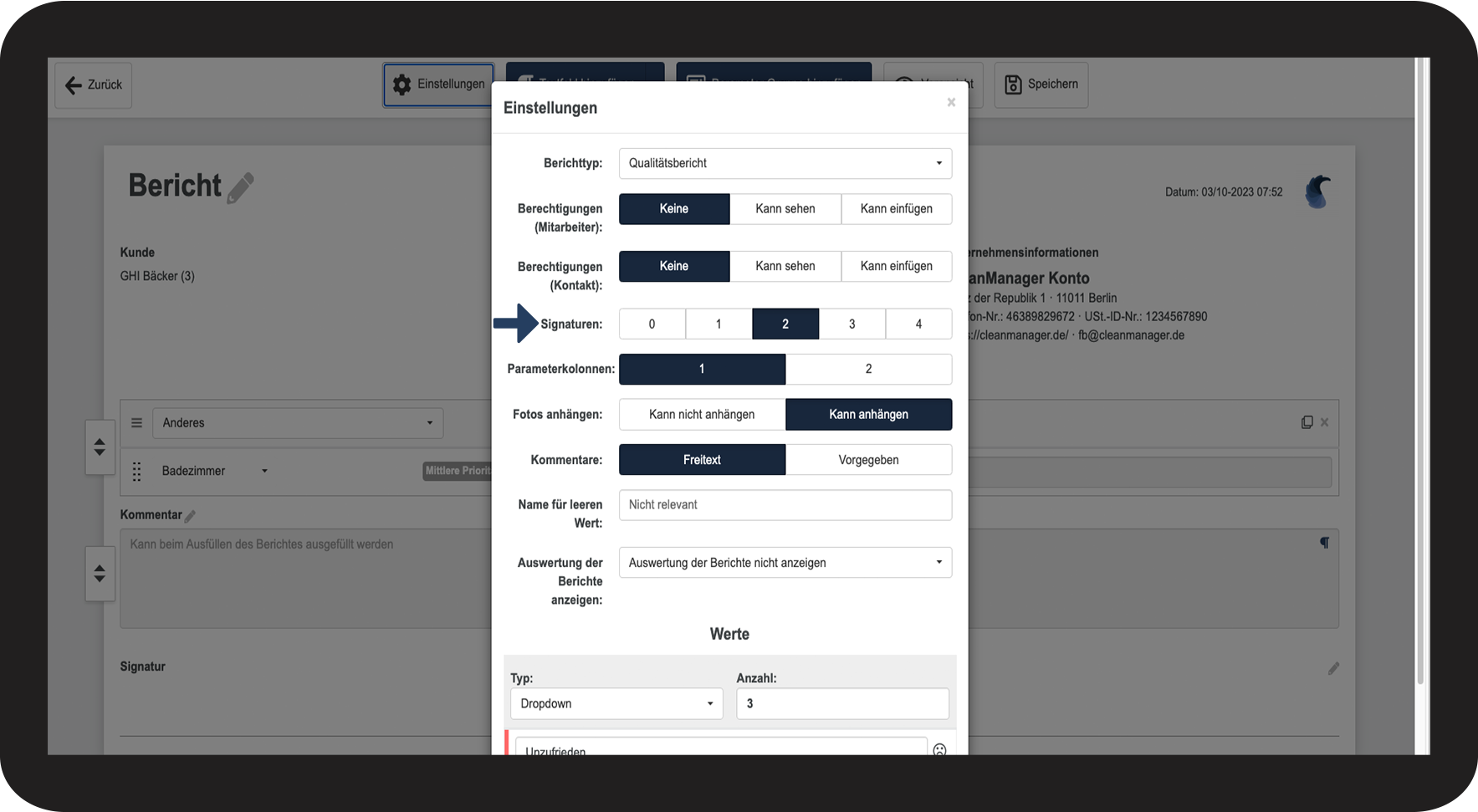Open the Typ Dropdown selector
The width and height of the screenshot is (1478, 812).
coord(616,704)
